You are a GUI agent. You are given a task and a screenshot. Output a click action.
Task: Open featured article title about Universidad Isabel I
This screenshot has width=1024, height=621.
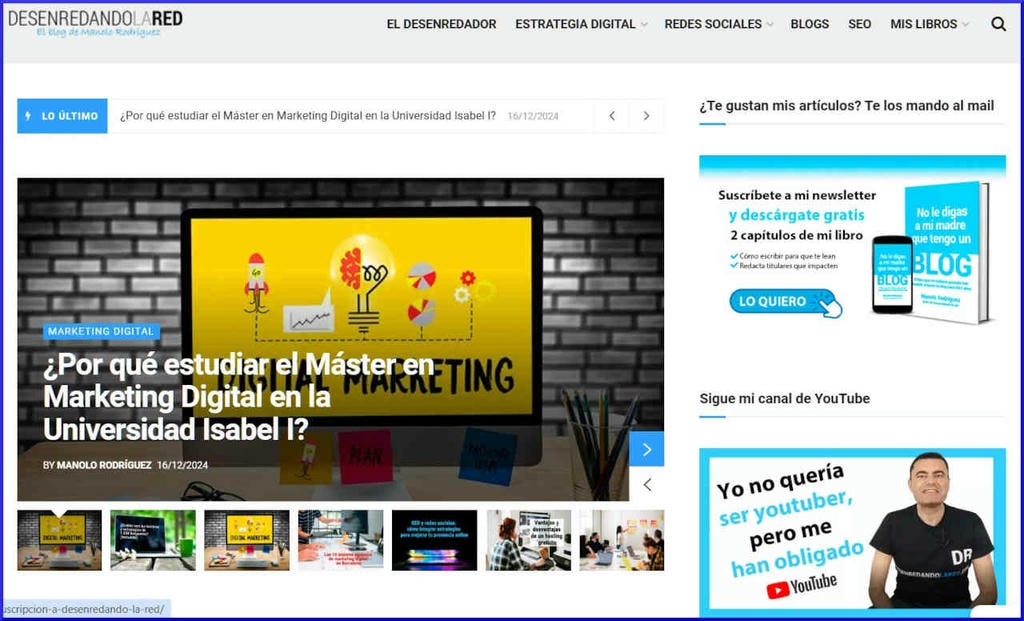point(239,397)
